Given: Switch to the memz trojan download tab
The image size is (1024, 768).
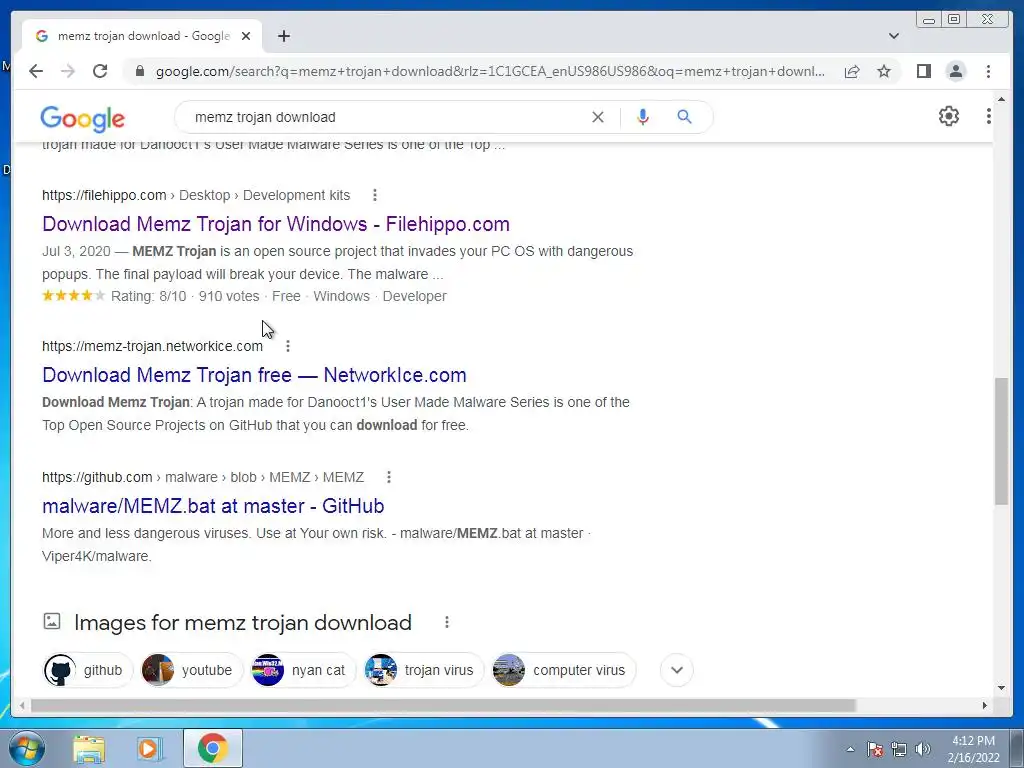Looking at the screenshot, I should 142,36.
